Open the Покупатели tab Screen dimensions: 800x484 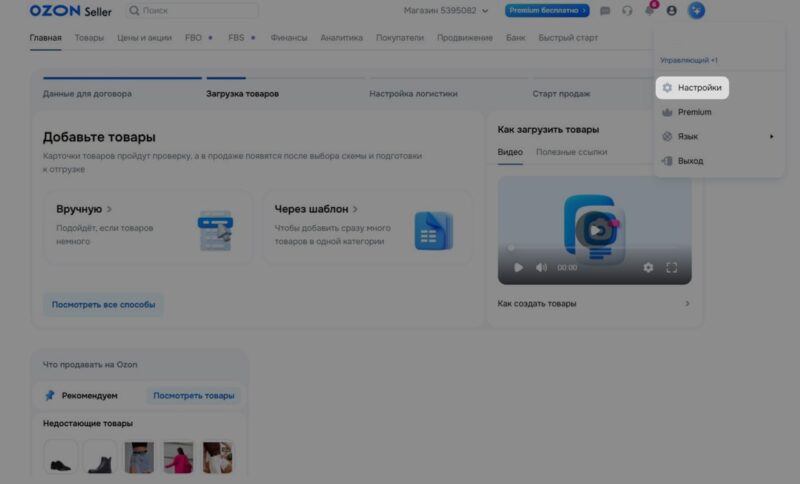pyautogui.click(x=400, y=38)
